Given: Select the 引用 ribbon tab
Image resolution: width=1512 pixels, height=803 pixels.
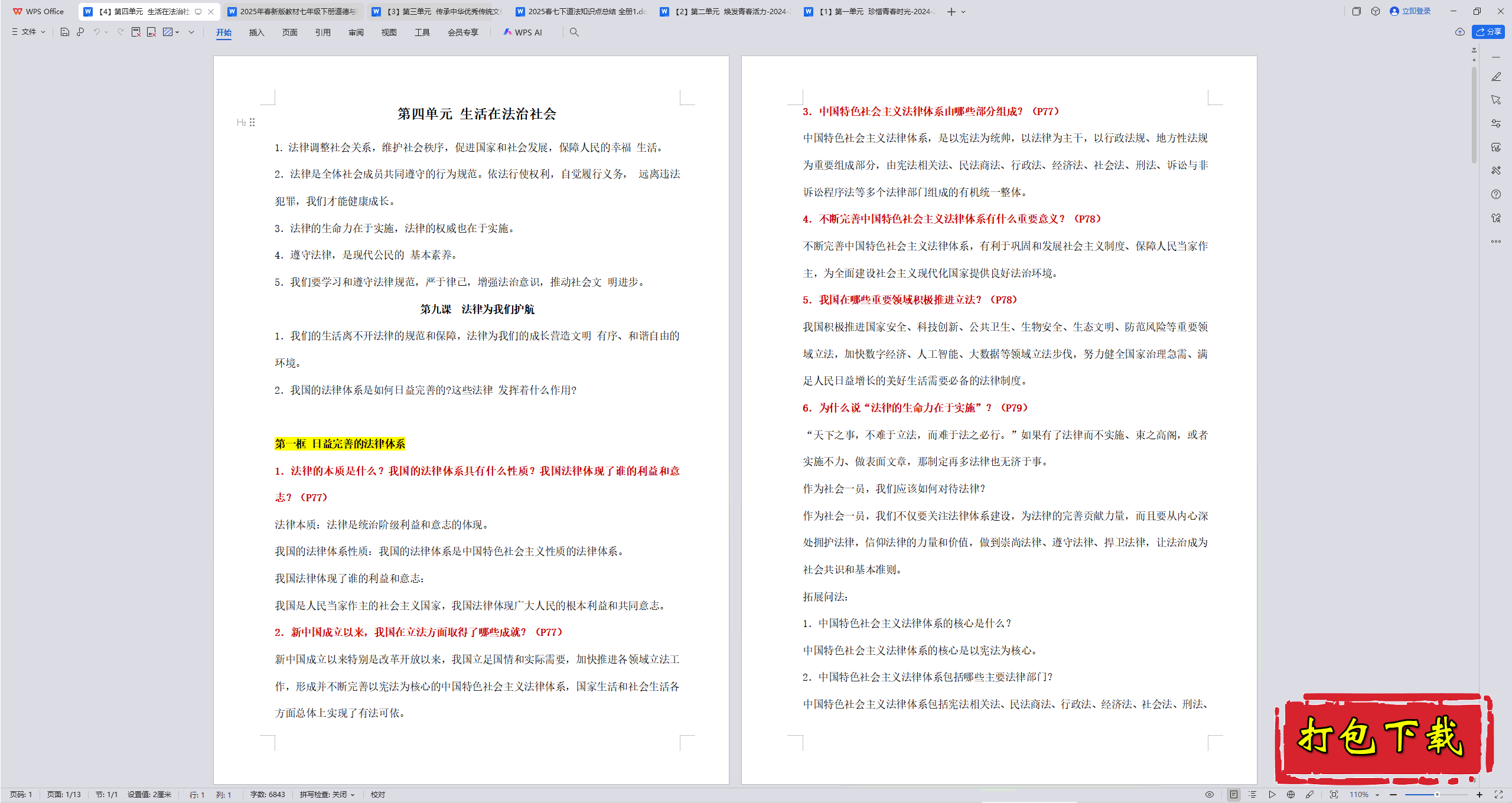Looking at the screenshot, I should [x=323, y=32].
